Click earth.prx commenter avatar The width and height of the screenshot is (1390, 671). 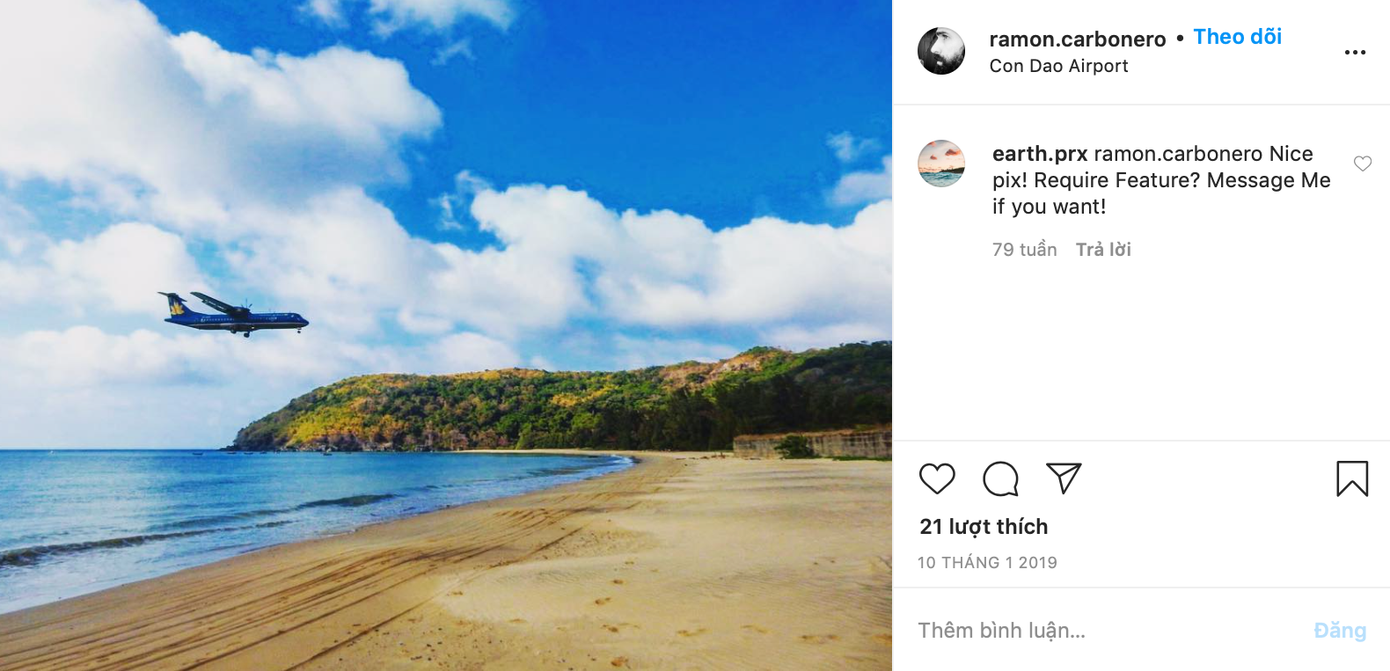pos(941,163)
